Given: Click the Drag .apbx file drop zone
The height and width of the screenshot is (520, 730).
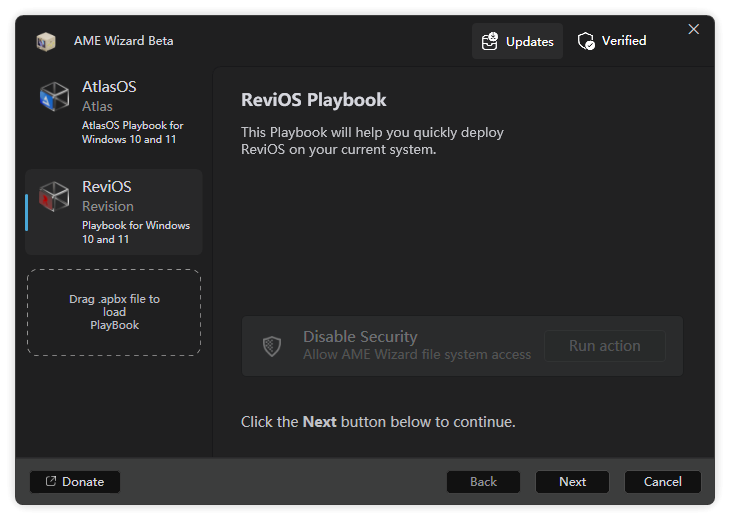Looking at the screenshot, I should (114, 312).
